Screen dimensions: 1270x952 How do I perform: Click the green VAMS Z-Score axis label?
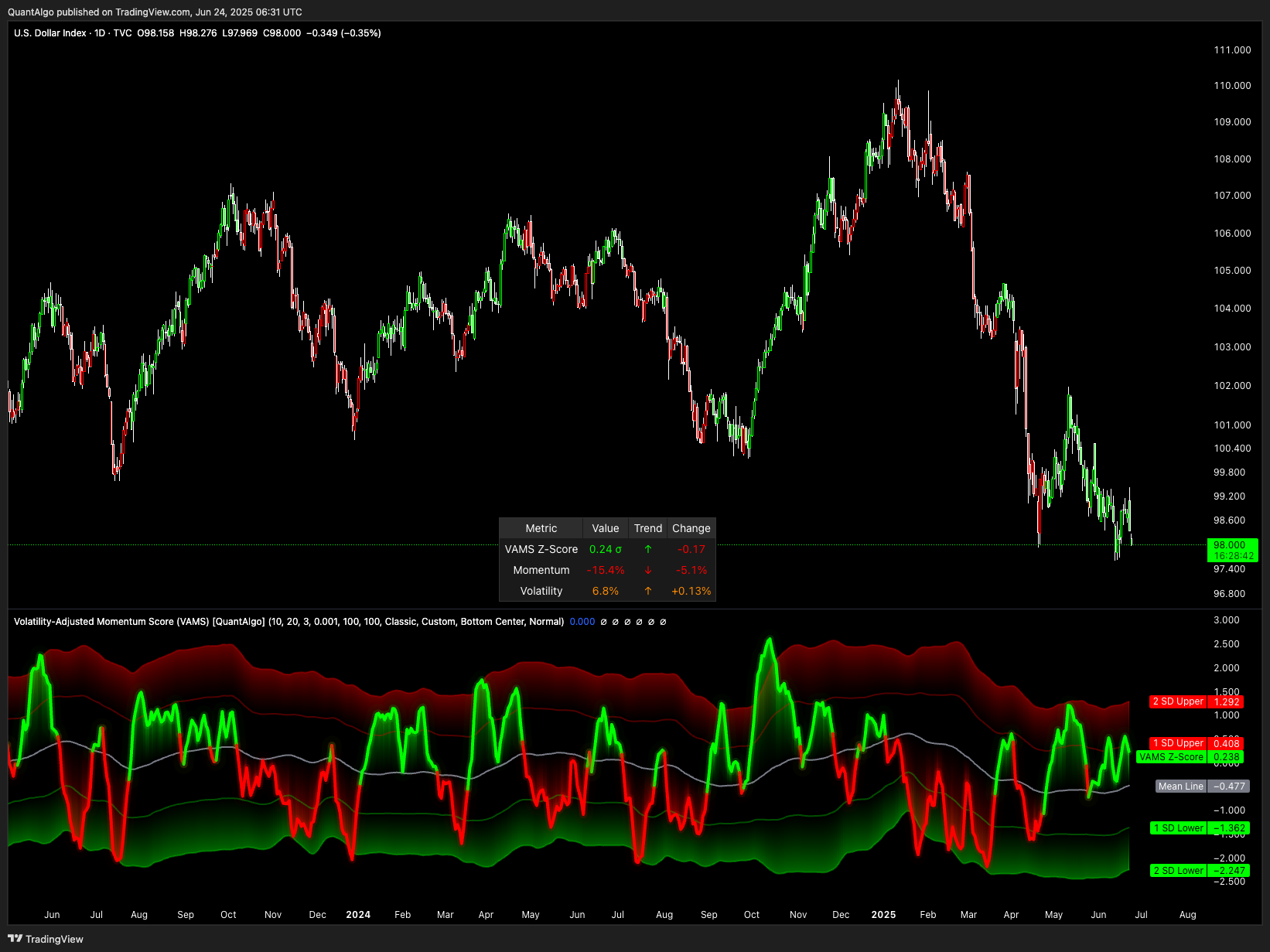tap(1171, 757)
